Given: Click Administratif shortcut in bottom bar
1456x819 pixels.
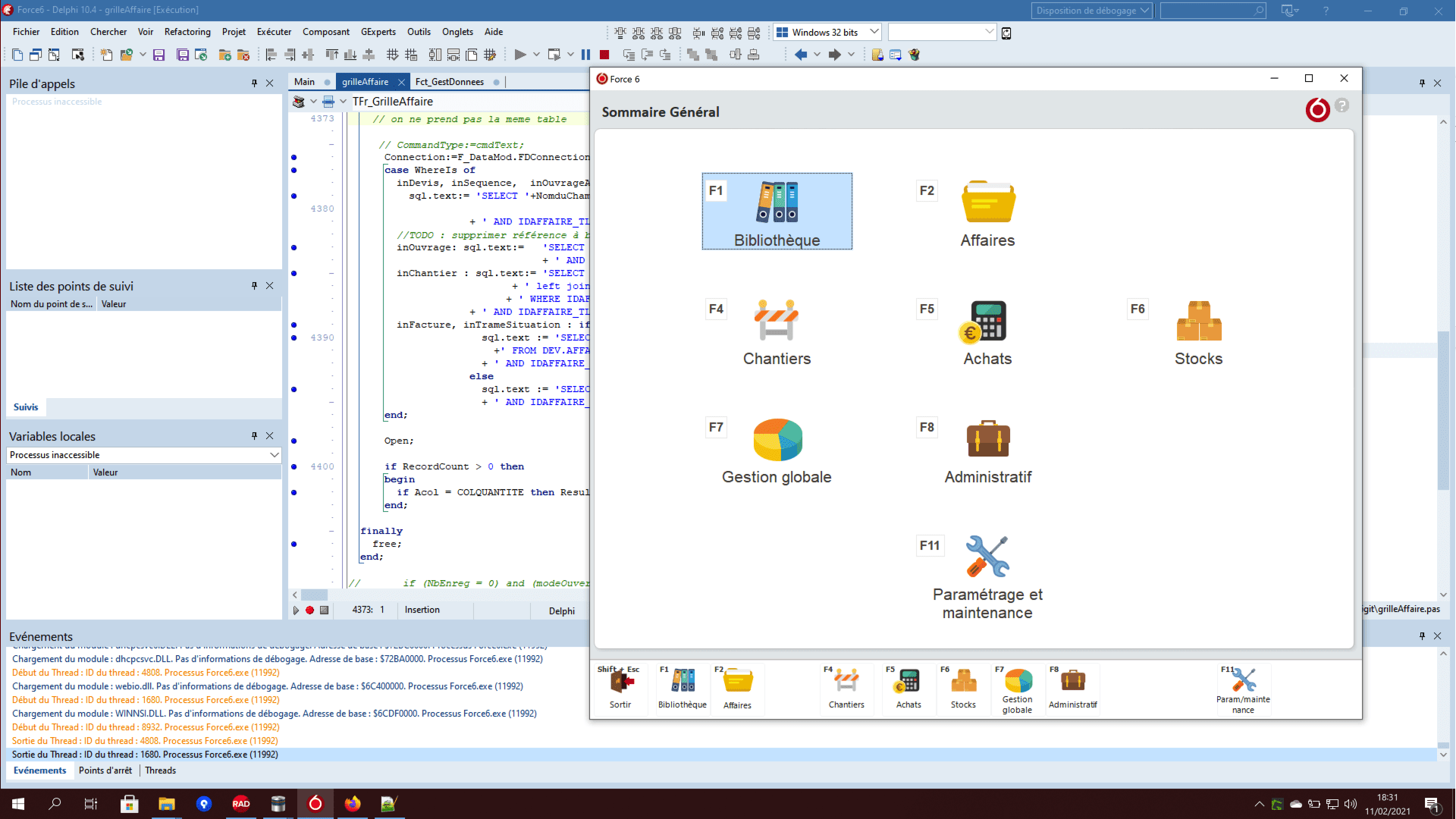Looking at the screenshot, I should (x=1072, y=689).
